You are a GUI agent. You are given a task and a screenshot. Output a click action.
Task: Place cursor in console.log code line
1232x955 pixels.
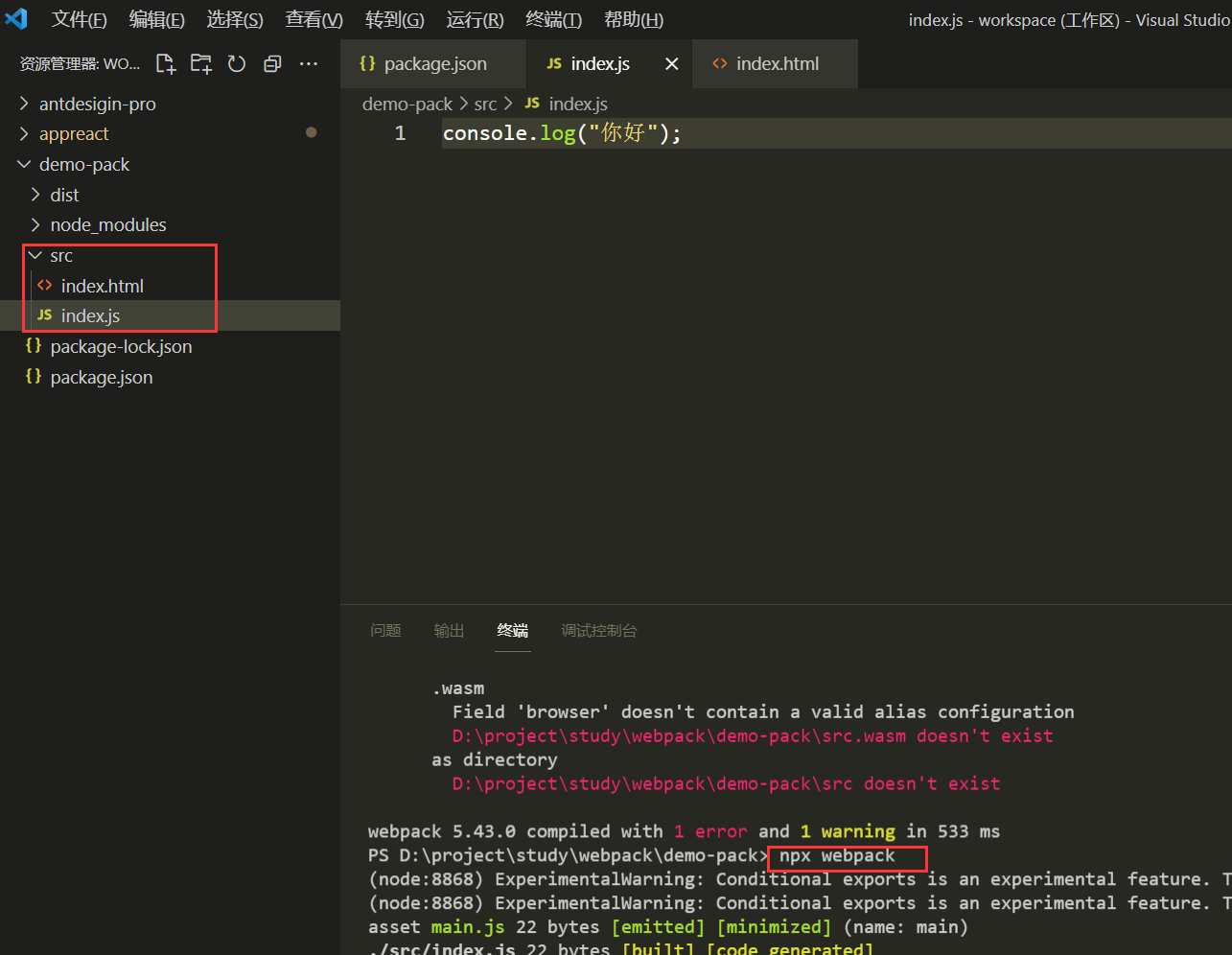tap(562, 133)
